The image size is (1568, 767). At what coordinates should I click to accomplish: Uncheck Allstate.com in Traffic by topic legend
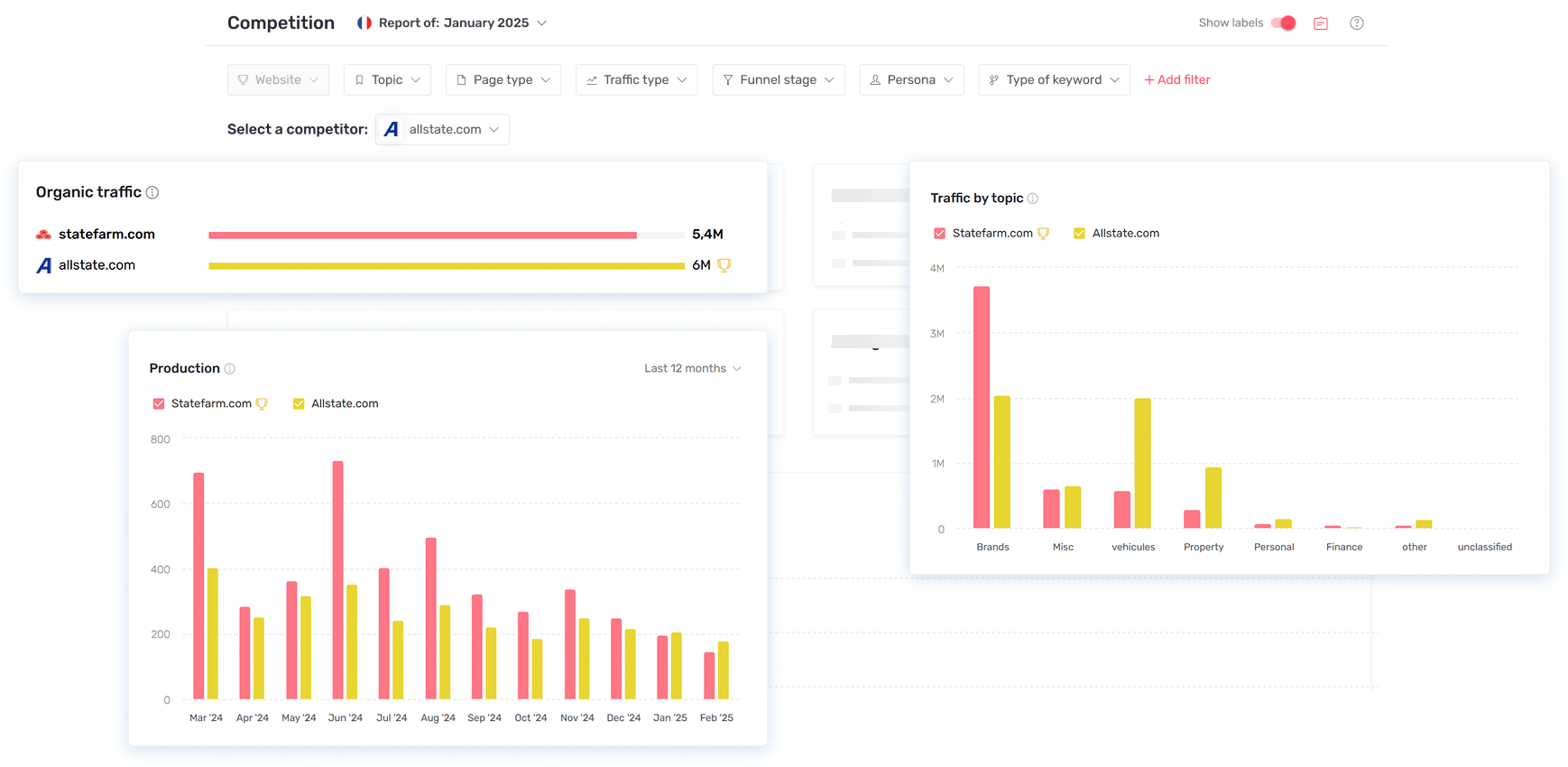[1080, 234]
